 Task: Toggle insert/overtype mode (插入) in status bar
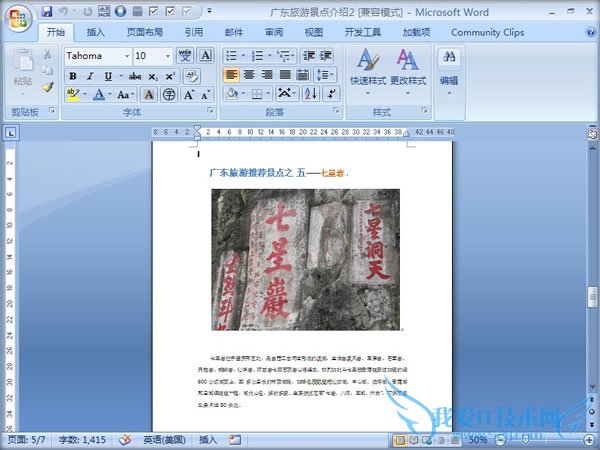click(208, 440)
